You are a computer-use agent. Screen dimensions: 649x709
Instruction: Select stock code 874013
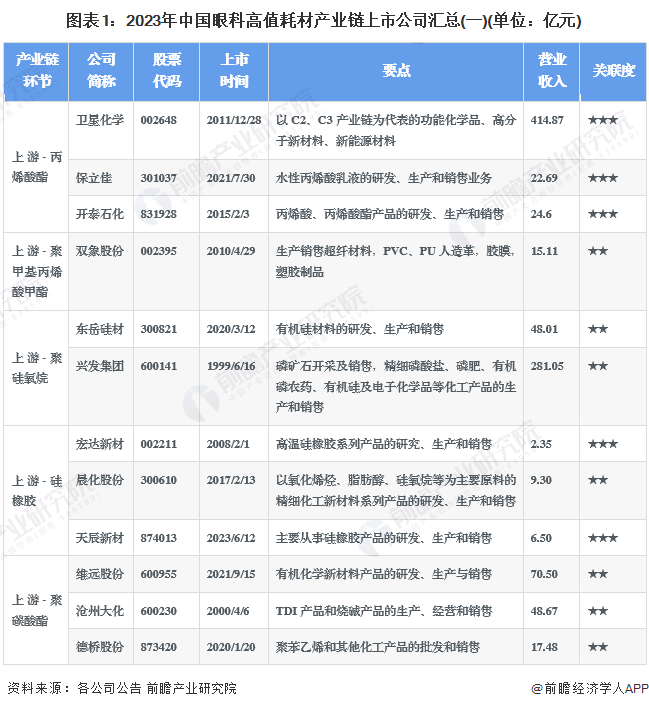click(158, 538)
